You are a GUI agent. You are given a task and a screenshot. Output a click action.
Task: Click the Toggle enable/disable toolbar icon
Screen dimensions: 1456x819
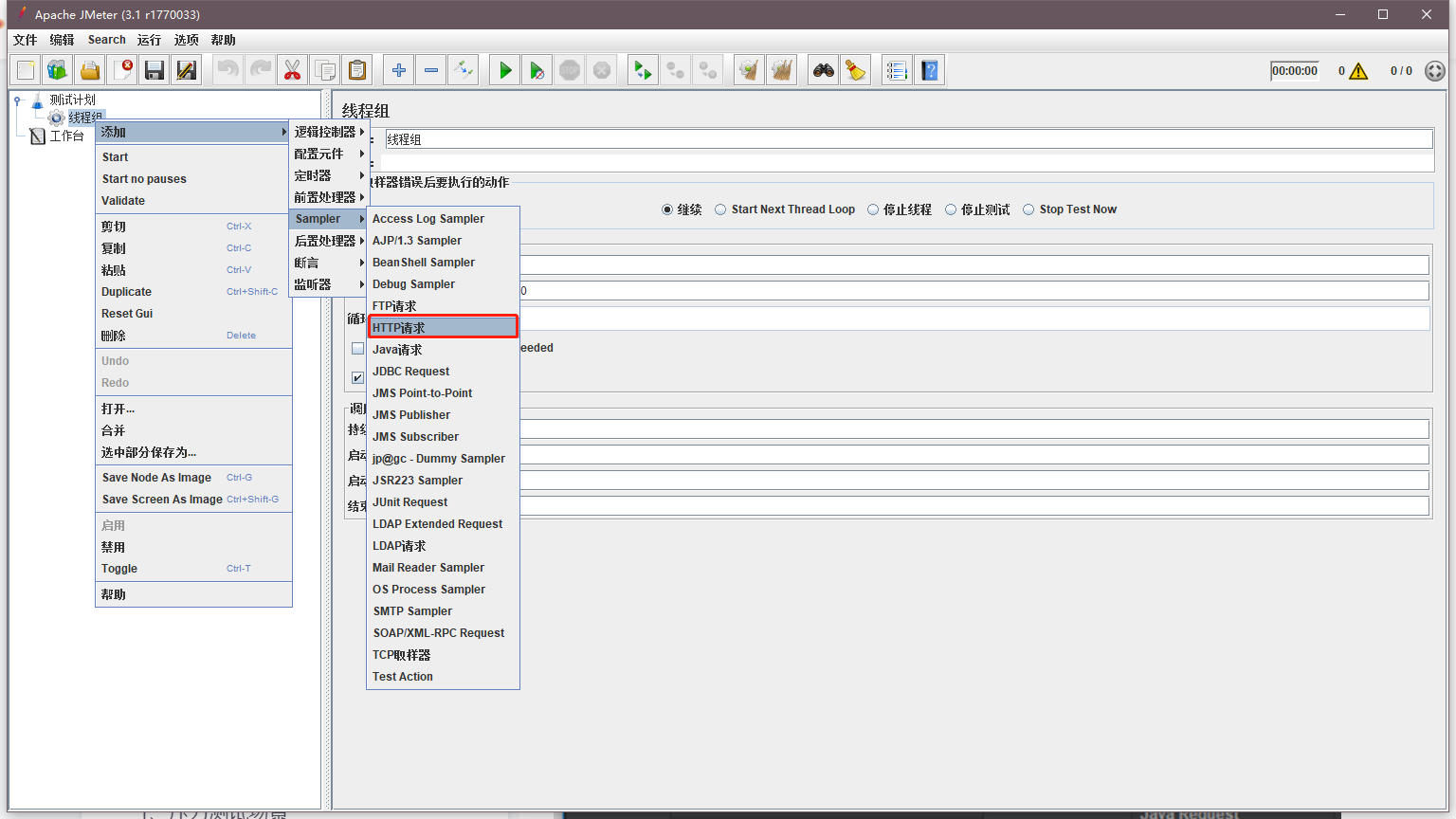tap(463, 70)
